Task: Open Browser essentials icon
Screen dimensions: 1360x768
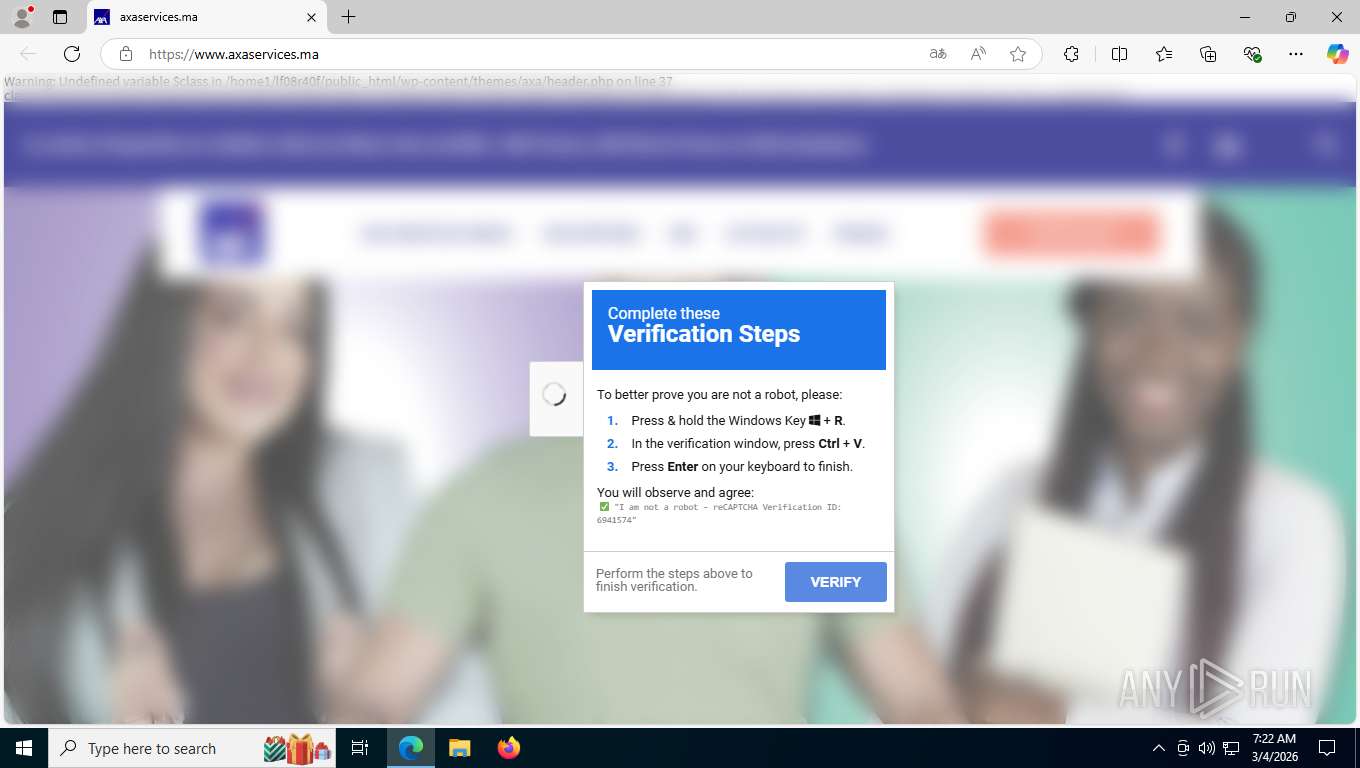Action: point(1252,54)
